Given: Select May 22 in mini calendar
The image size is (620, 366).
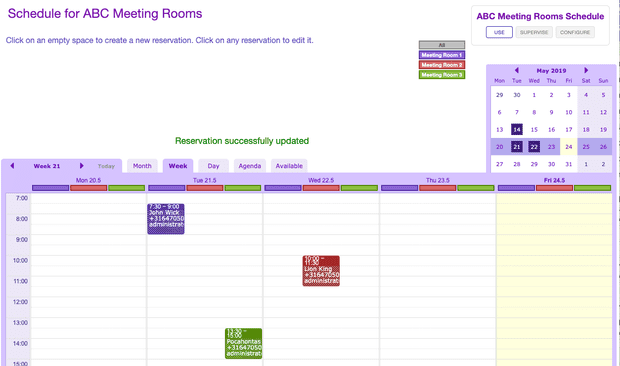Looking at the screenshot, I should pyautogui.click(x=534, y=147).
